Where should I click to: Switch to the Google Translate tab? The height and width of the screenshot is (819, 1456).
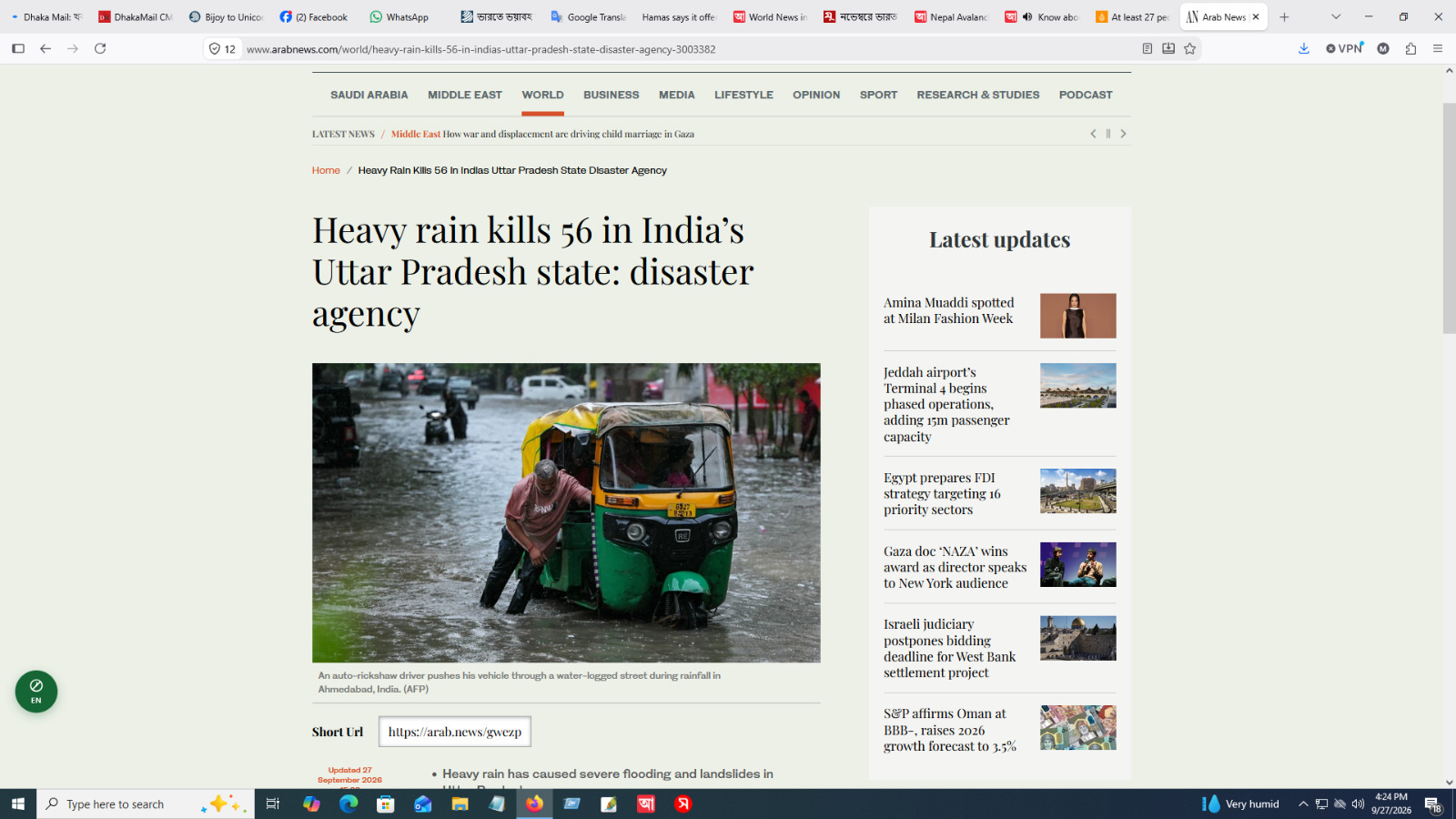click(x=590, y=17)
